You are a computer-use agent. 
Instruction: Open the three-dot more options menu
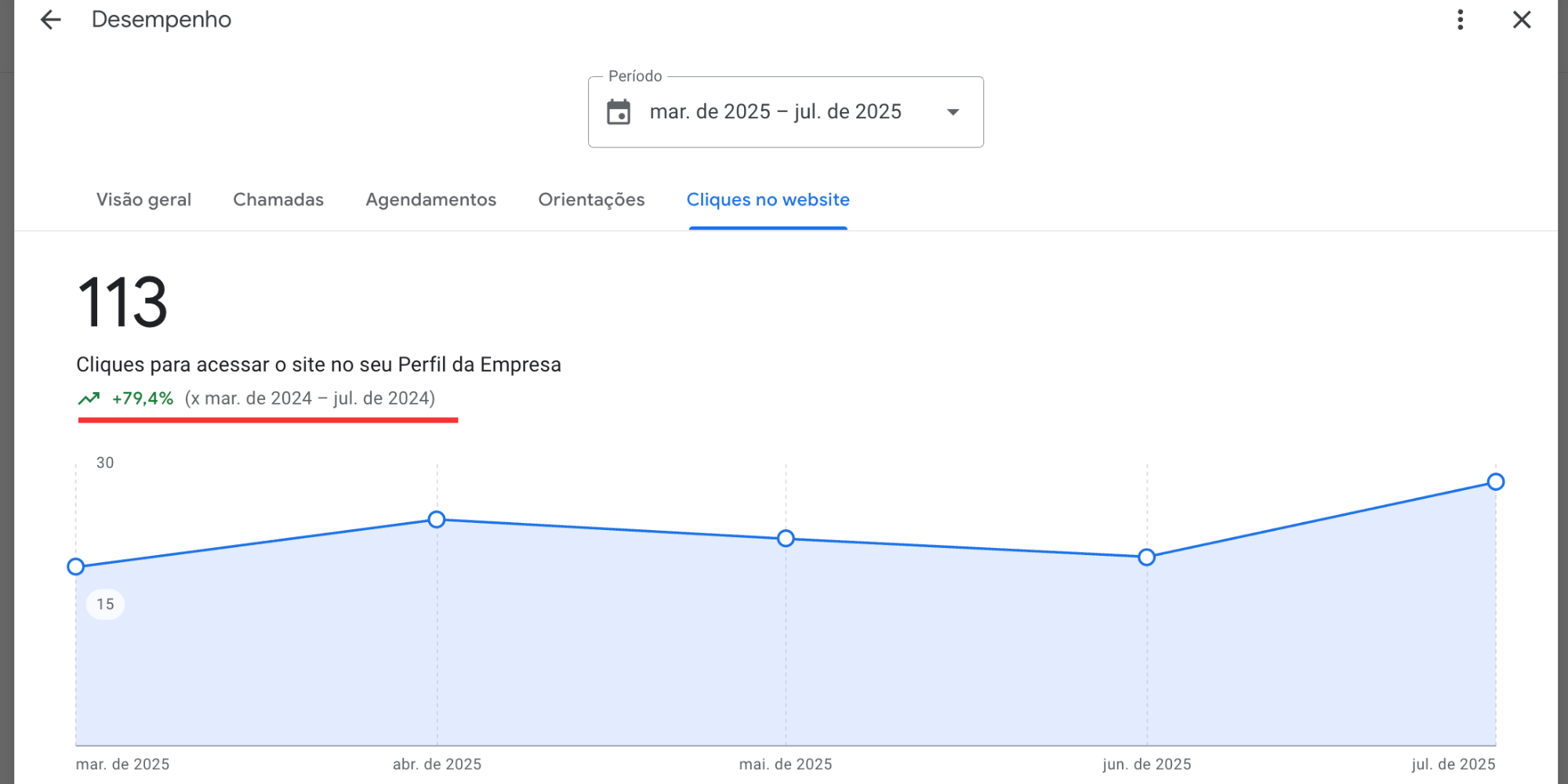1460,20
